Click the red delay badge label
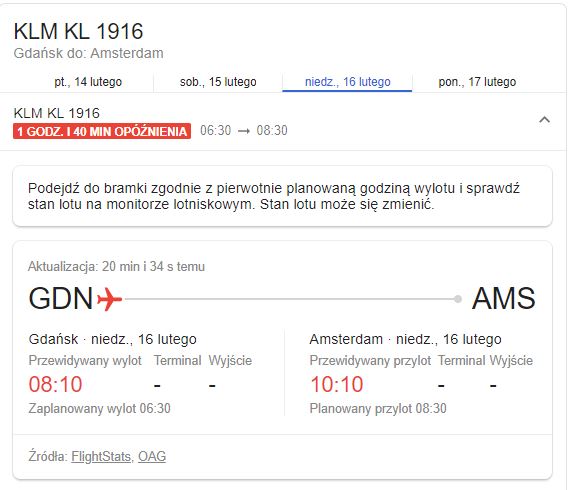 tap(102, 131)
